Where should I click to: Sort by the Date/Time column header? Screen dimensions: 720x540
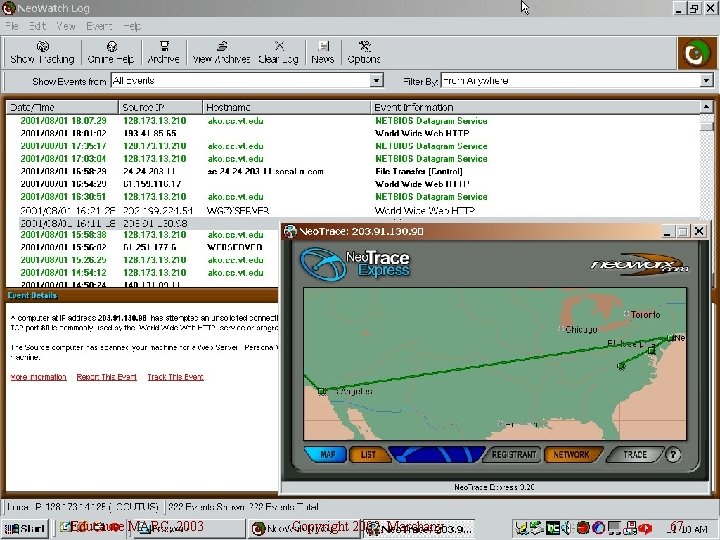point(62,107)
